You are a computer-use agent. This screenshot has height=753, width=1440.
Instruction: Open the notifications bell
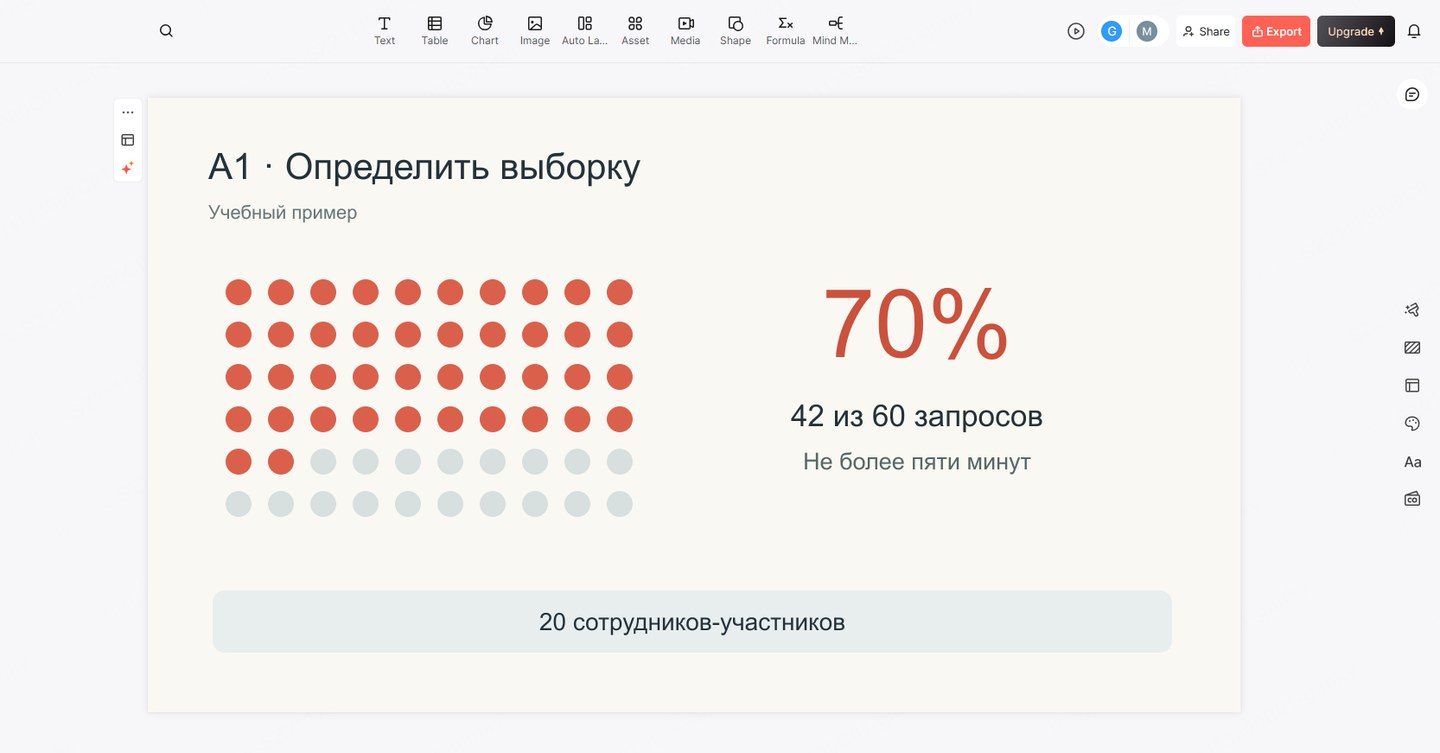click(x=1414, y=31)
